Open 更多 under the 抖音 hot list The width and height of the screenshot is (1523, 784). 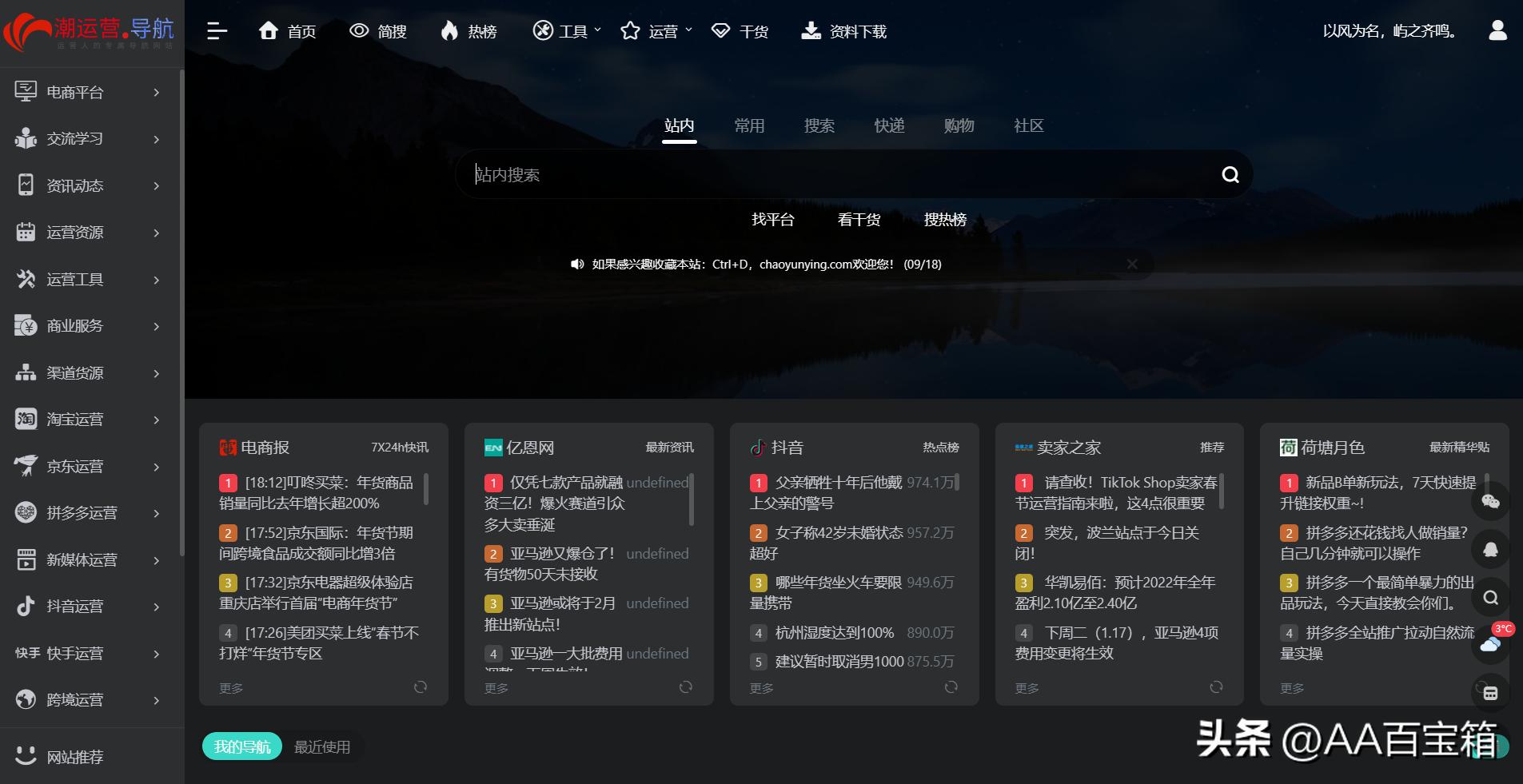point(760,686)
